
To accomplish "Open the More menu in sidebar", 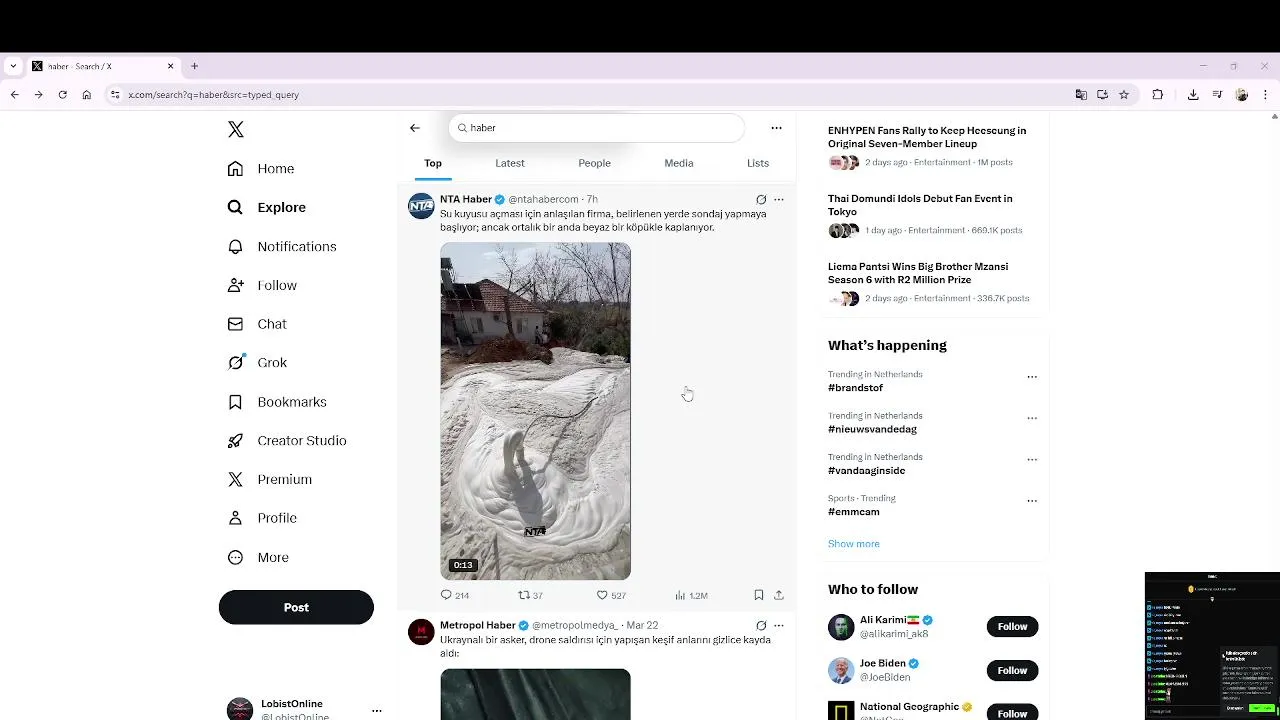I will coord(258,557).
